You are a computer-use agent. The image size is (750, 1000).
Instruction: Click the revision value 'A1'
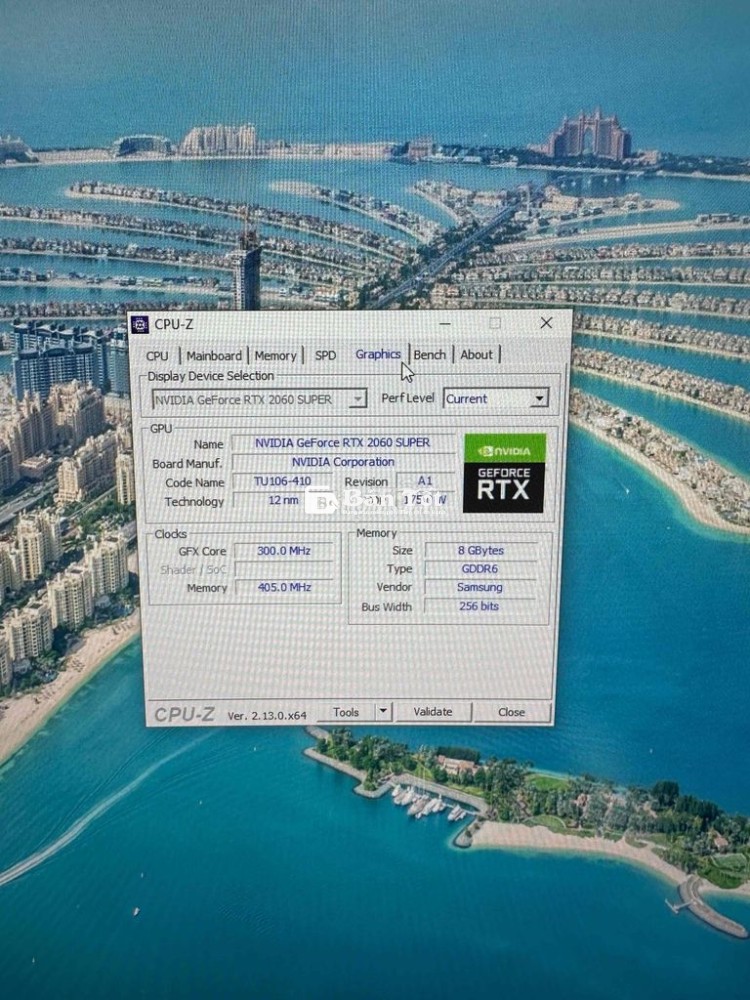click(425, 480)
